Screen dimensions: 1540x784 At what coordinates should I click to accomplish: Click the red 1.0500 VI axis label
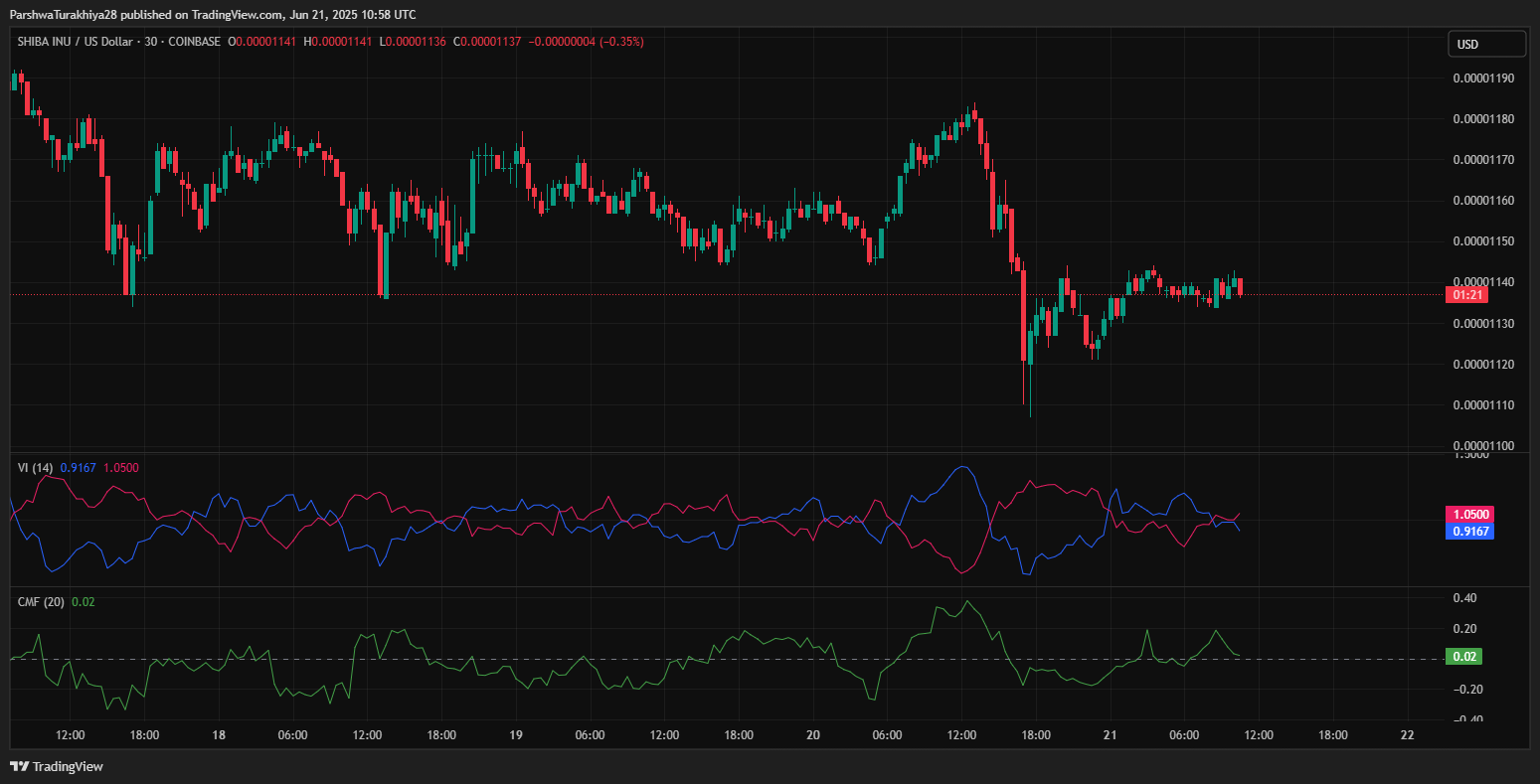[1468, 514]
